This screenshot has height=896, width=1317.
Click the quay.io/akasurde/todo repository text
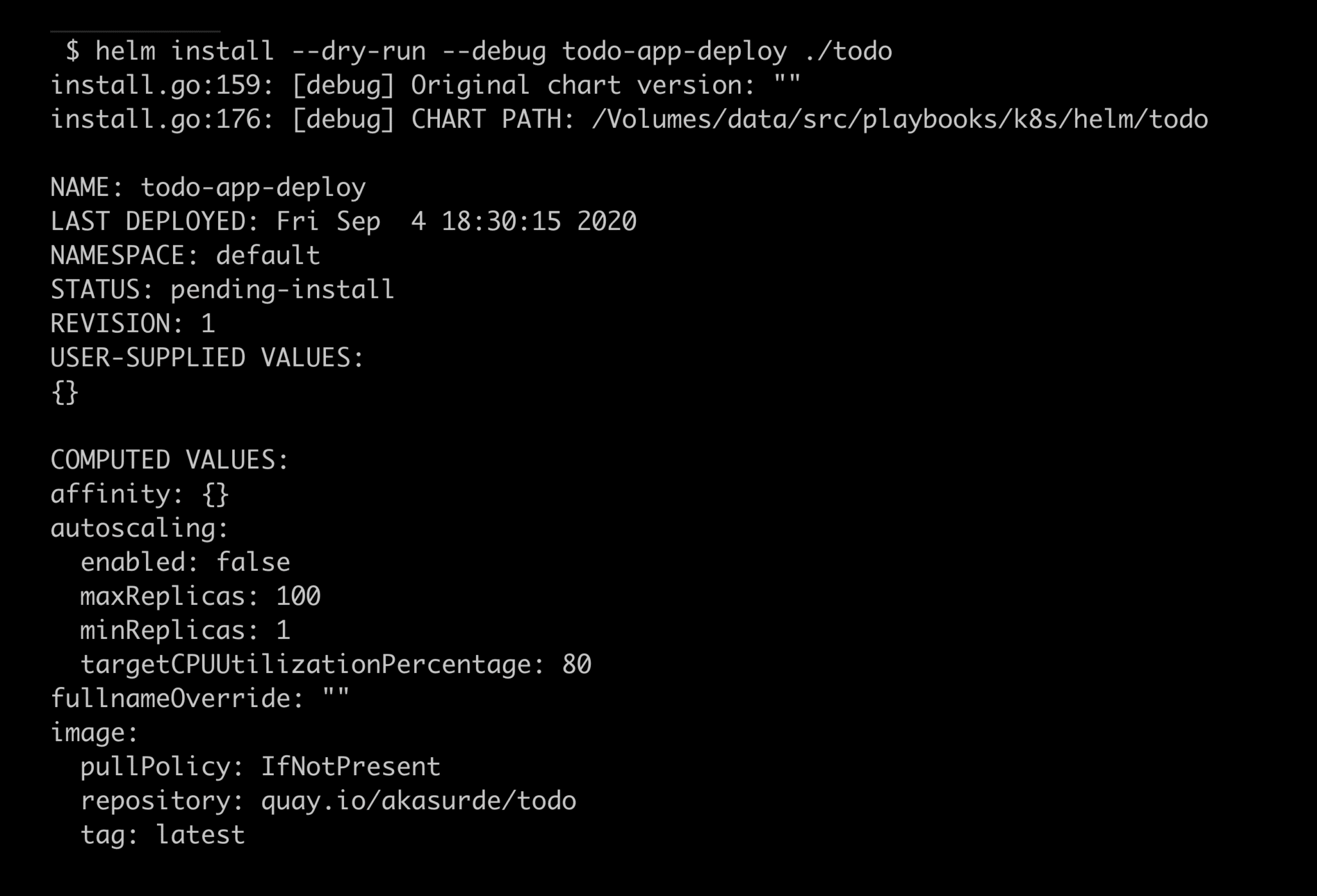(418, 801)
